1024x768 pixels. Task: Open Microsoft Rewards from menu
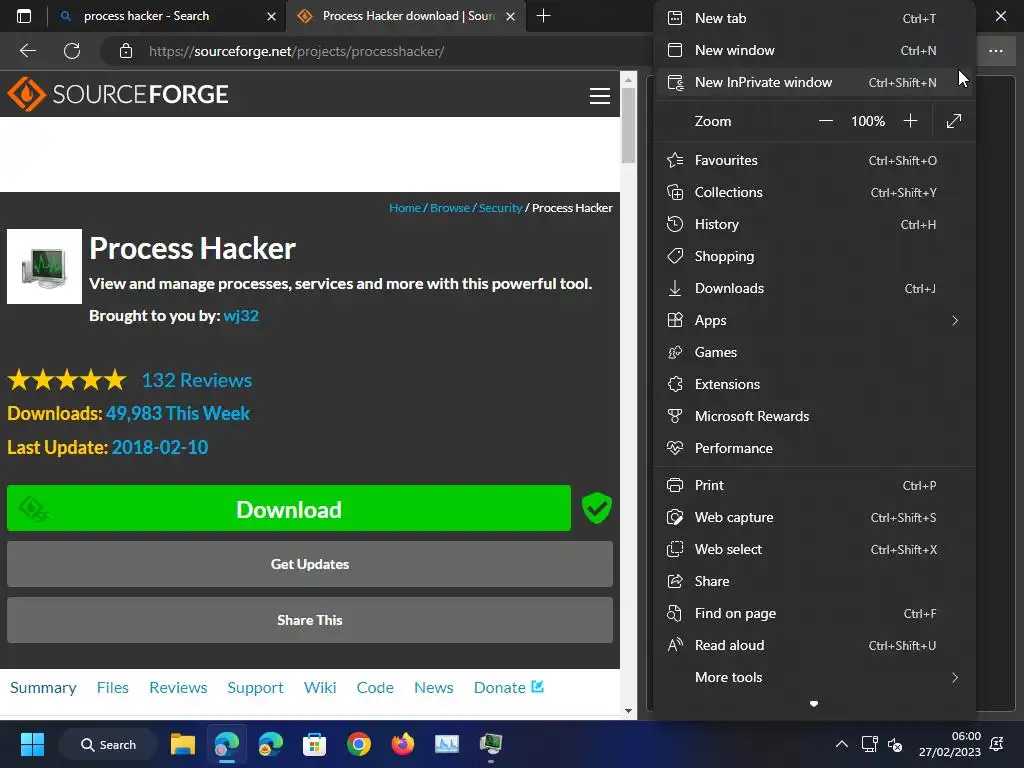click(x=814, y=416)
